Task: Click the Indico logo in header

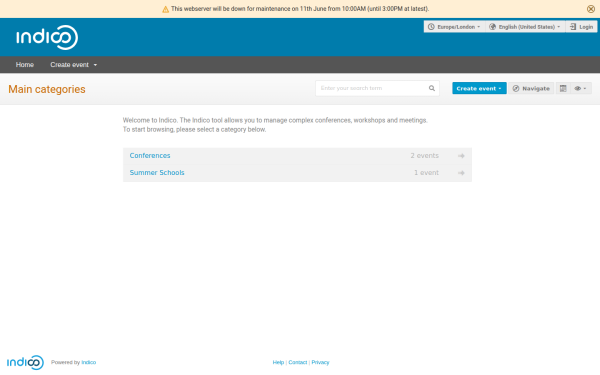Action: pyautogui.click(x=47, y=38)
